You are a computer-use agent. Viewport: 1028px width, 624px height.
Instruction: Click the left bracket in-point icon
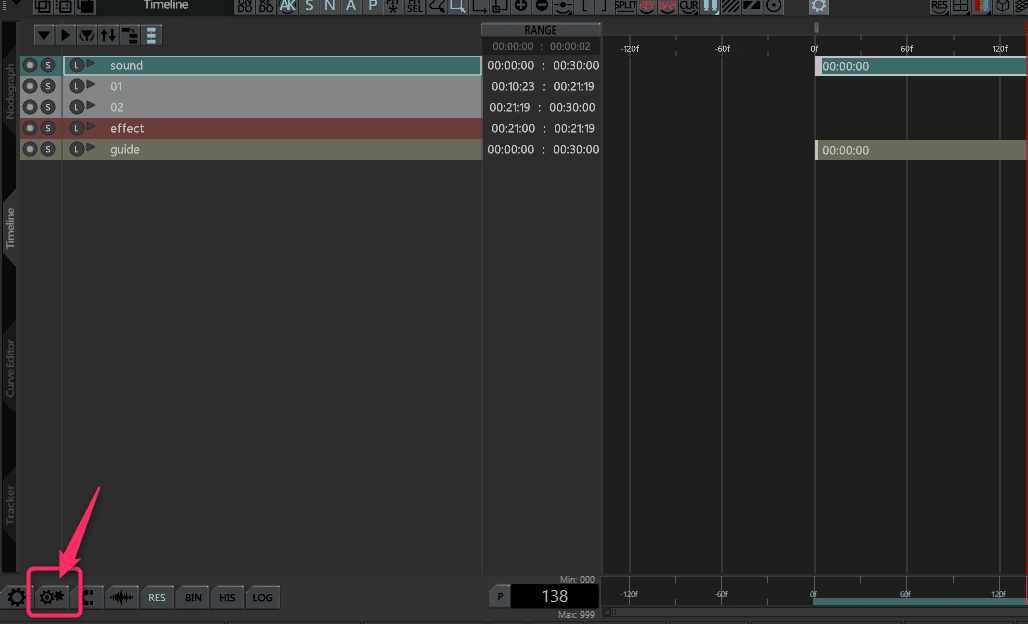[x=584, y=7]
